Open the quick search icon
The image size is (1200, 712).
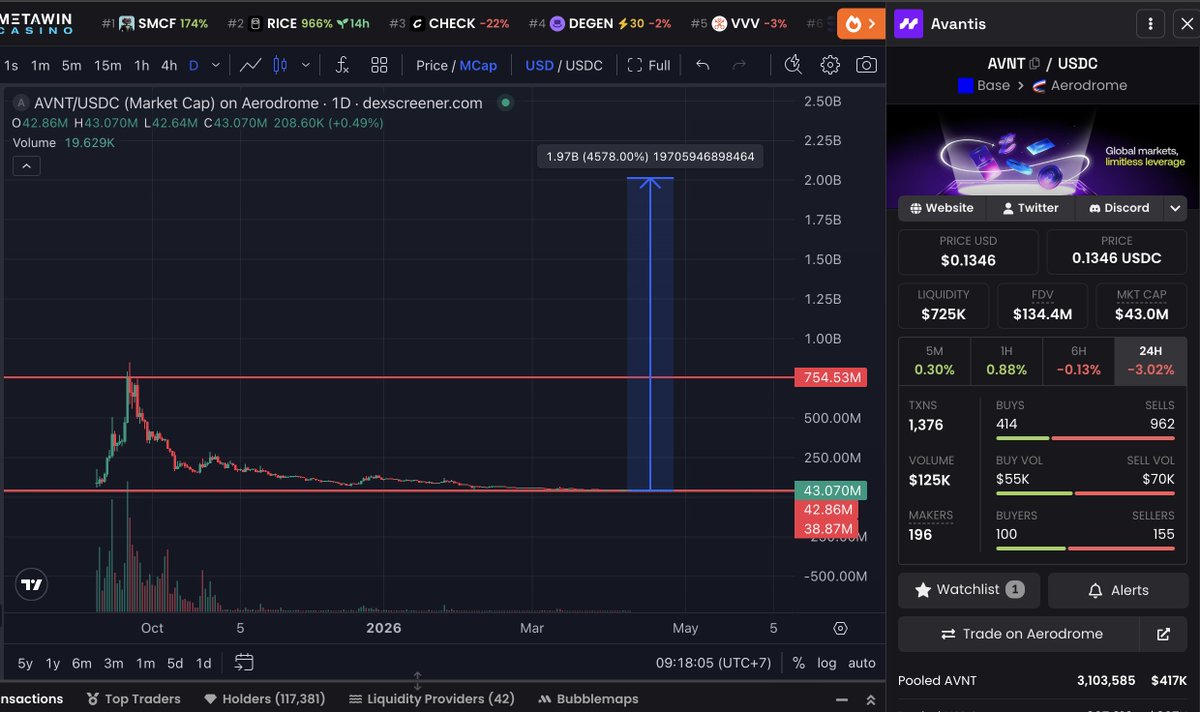pyautogui.click(x=793, y=65)
